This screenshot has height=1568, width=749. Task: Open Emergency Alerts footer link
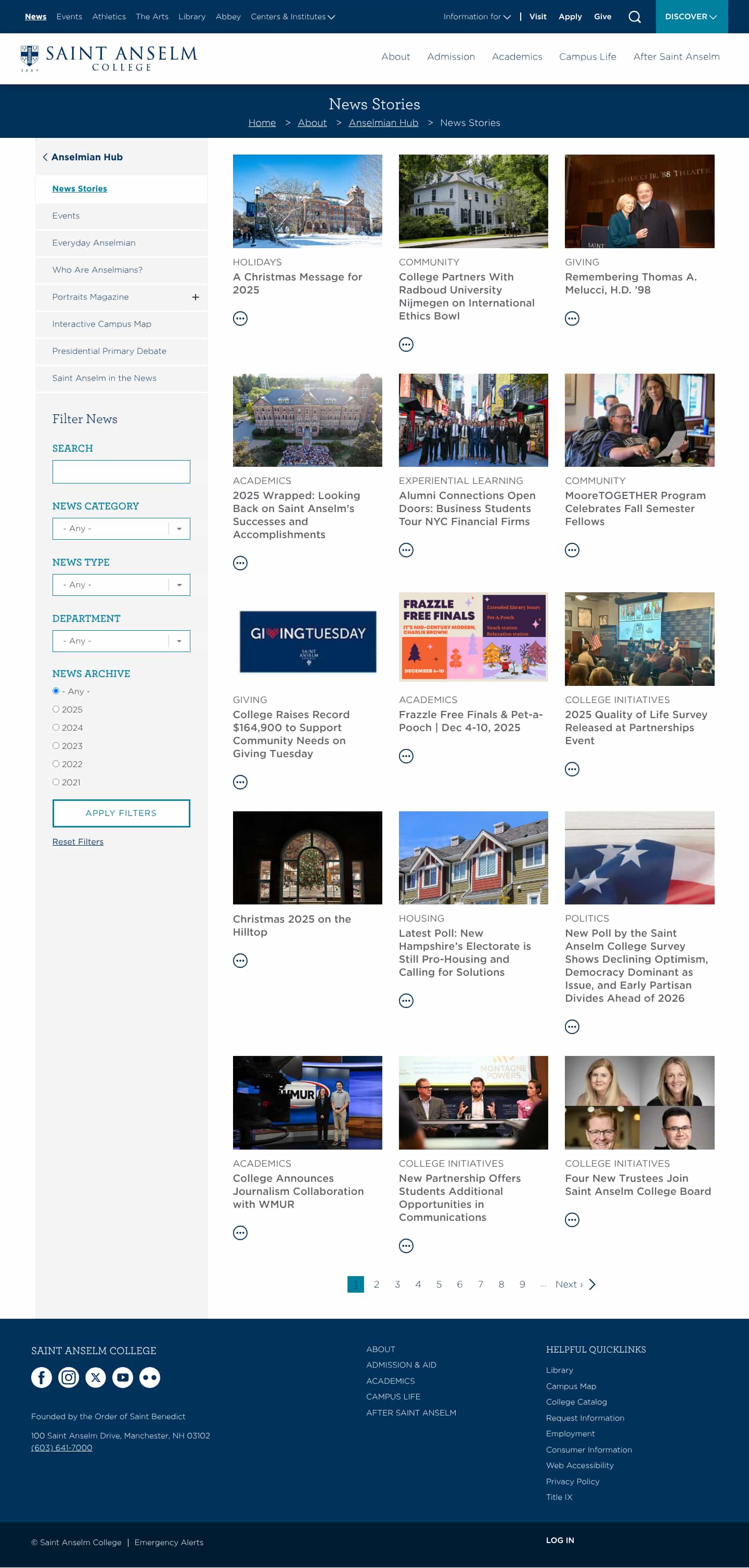pos(169,1542)
